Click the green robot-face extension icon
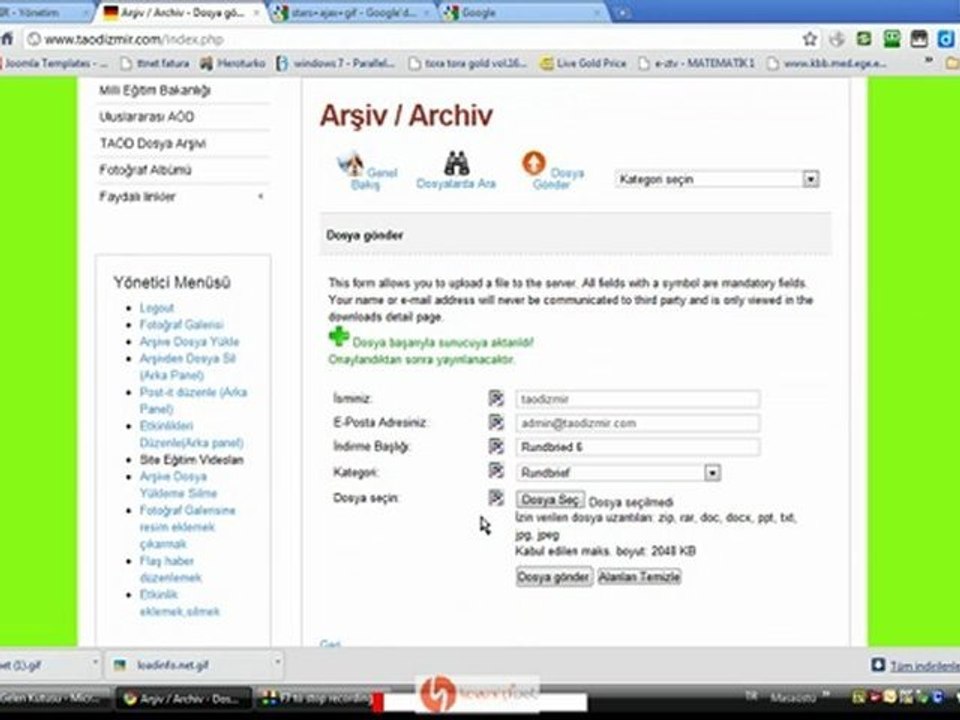960x720 pixels. pyautogui.click(x=891, y=39)
